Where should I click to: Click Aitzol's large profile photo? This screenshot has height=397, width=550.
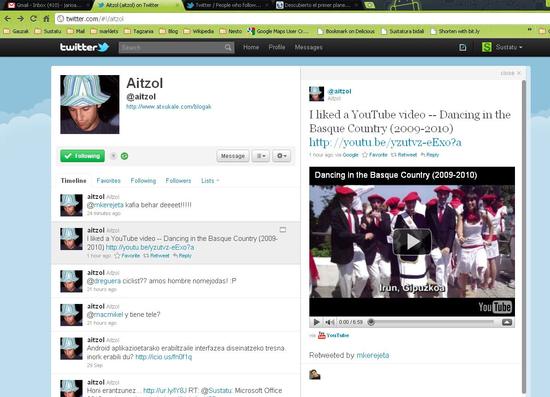coord(90,104)
